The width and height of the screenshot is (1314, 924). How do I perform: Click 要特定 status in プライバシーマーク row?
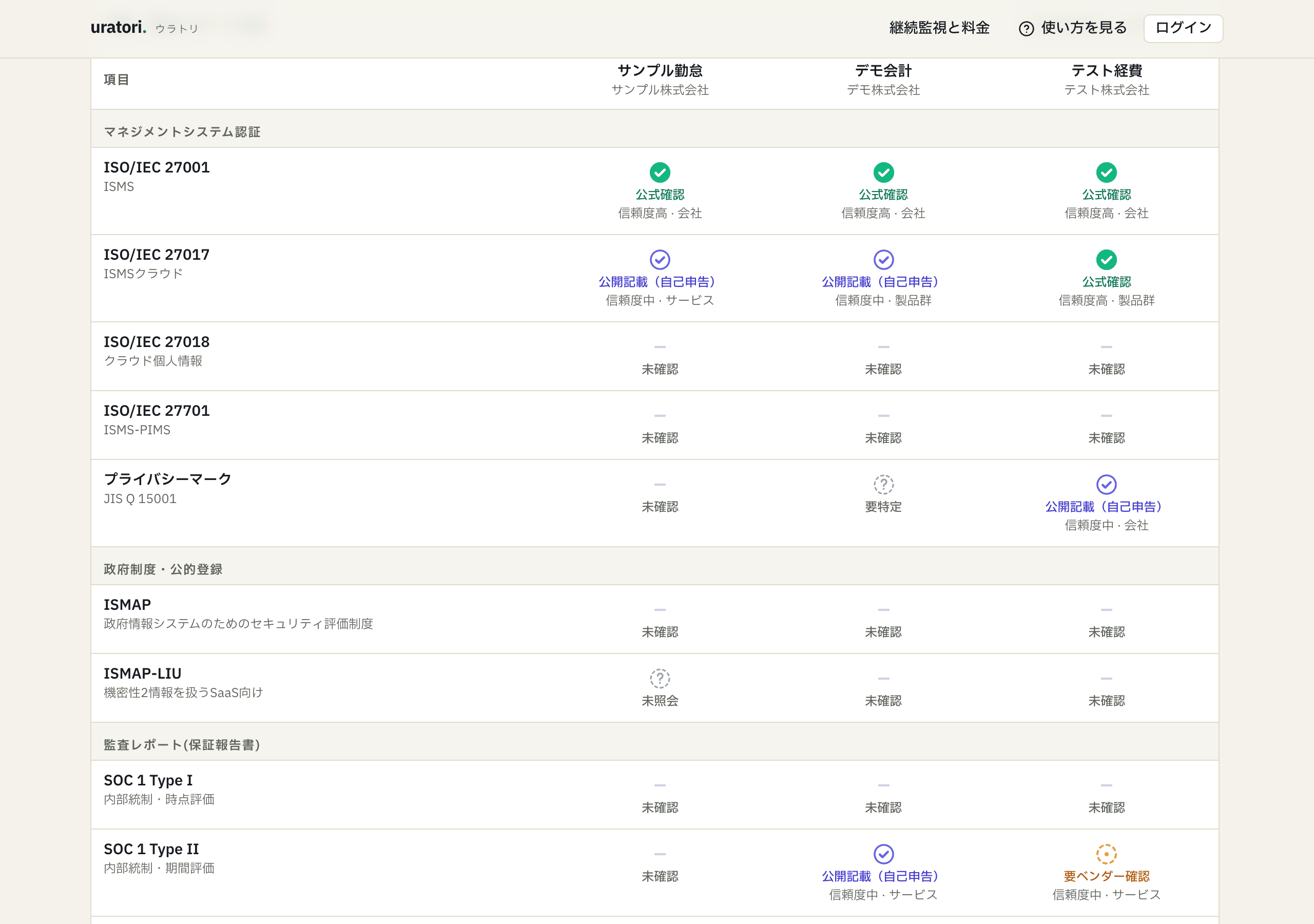[x=883, y=507]
